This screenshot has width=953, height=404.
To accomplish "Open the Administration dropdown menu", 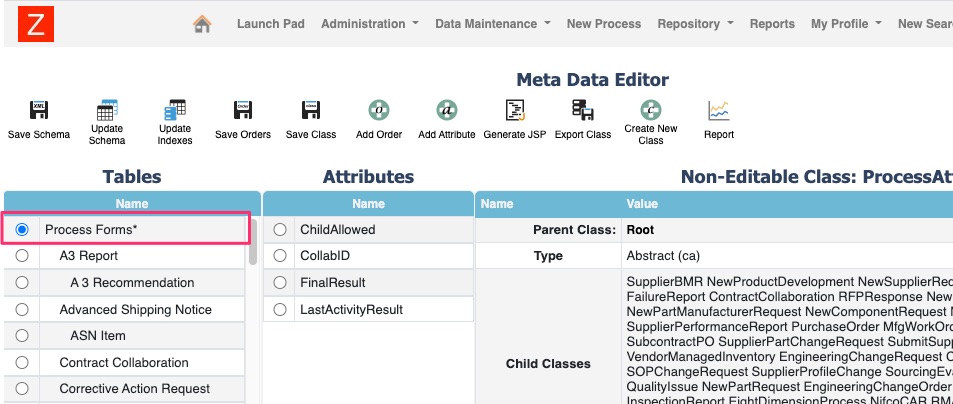I will (x=370, y=24).
